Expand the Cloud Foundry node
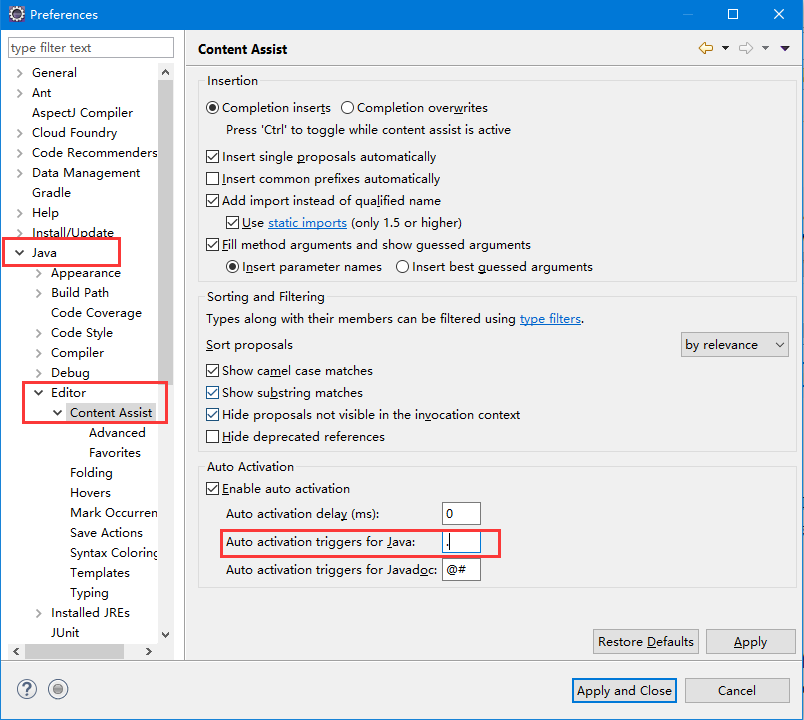Screen dimensions: 804x720 (19, 133)
